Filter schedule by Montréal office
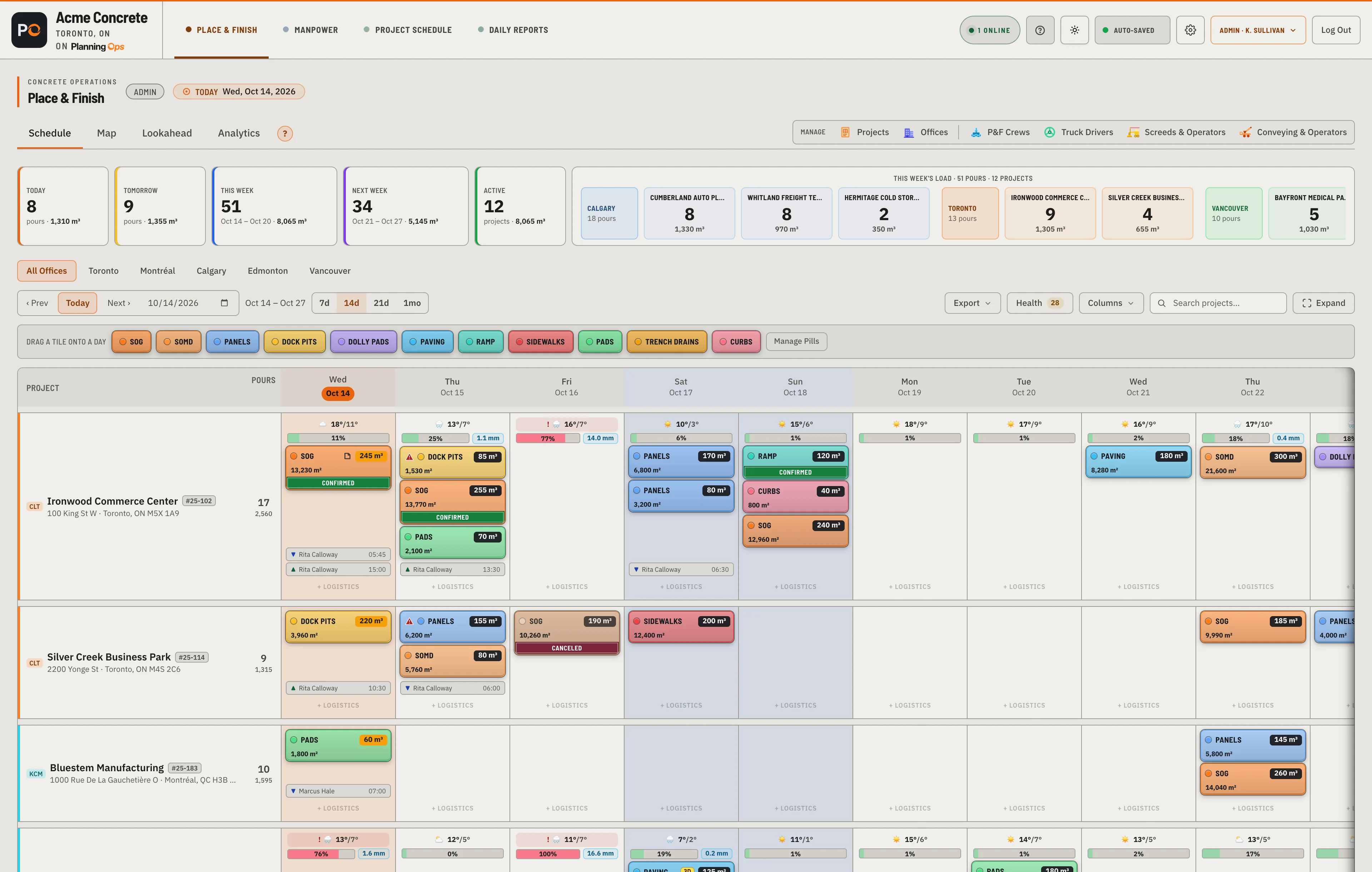The height and width of the screenshot is (872, 1372). (157, 271)
